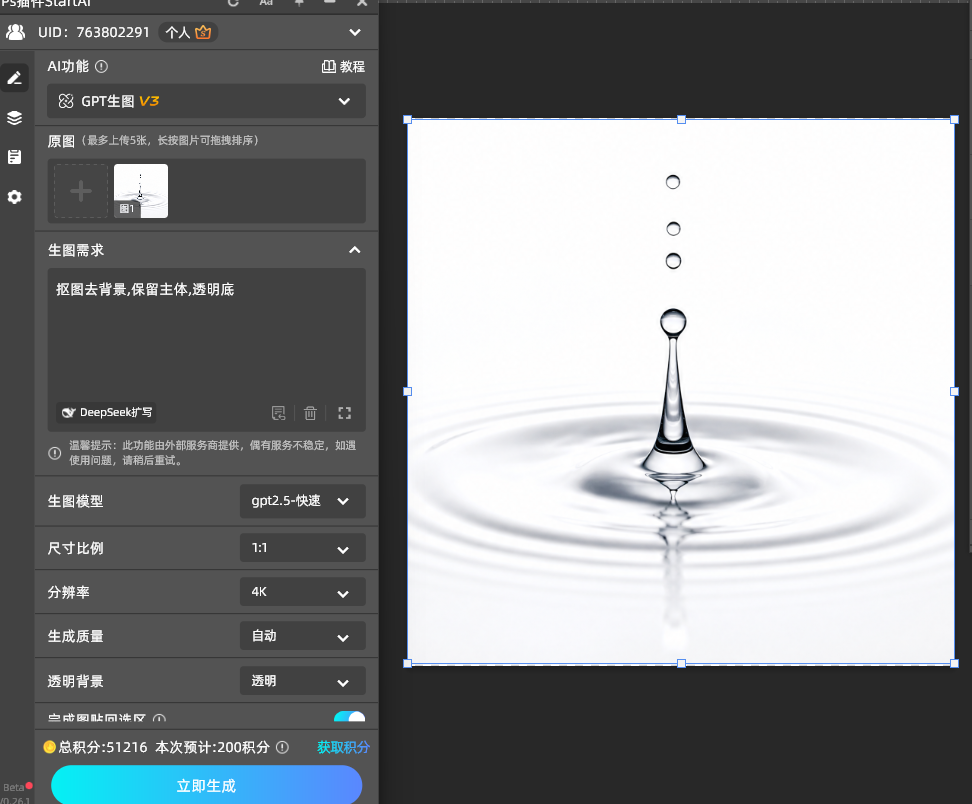The width and height of the screenshot is (972, 804).
Task: Open the 尺寸比例 1:1 dropdown
Action: coord(303,548)
